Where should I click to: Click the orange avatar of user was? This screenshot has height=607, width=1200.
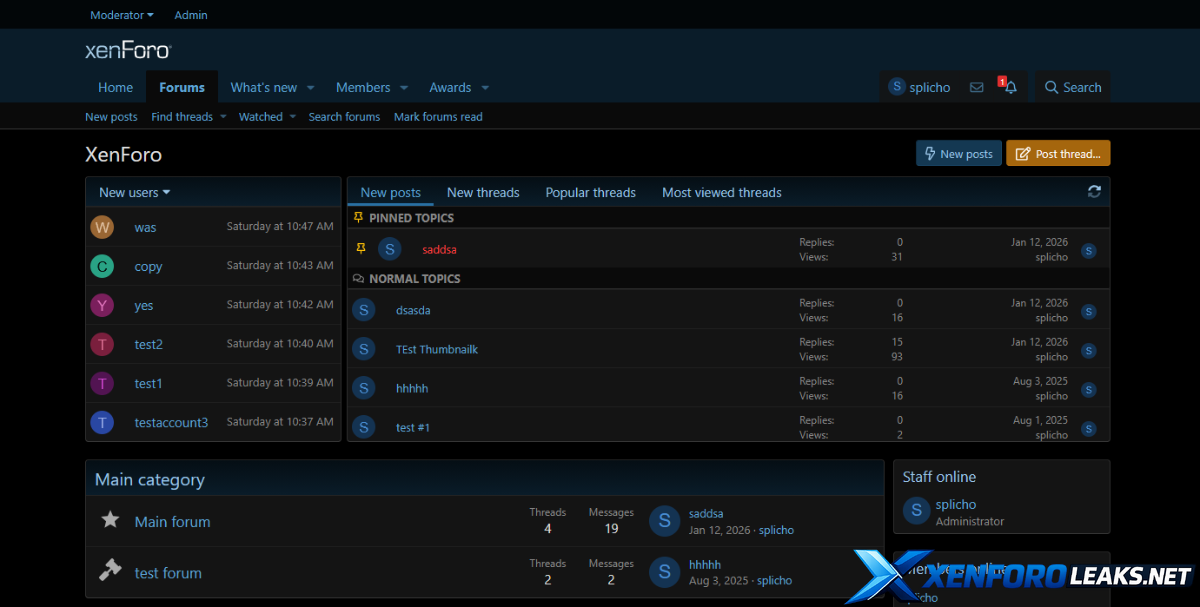click(x=102, y=227)
